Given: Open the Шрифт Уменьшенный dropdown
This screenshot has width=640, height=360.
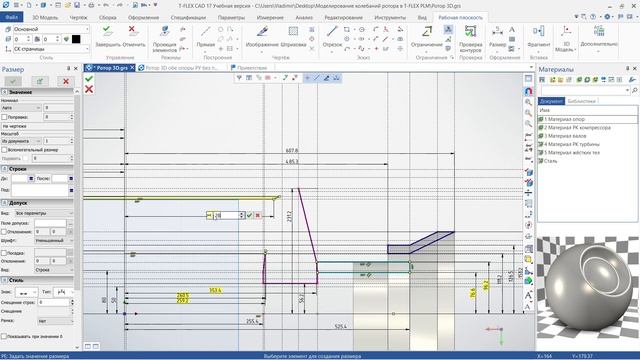Looking at the screenshot, I should (55, 241).
